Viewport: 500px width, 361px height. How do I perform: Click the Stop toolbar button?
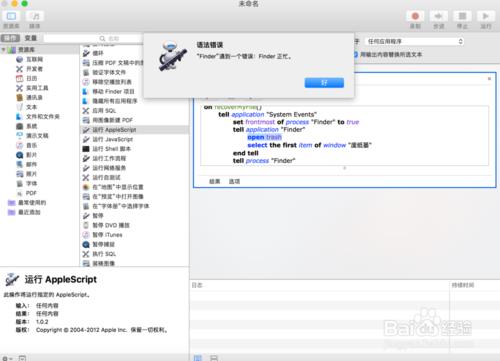click(x=462, y=16)
